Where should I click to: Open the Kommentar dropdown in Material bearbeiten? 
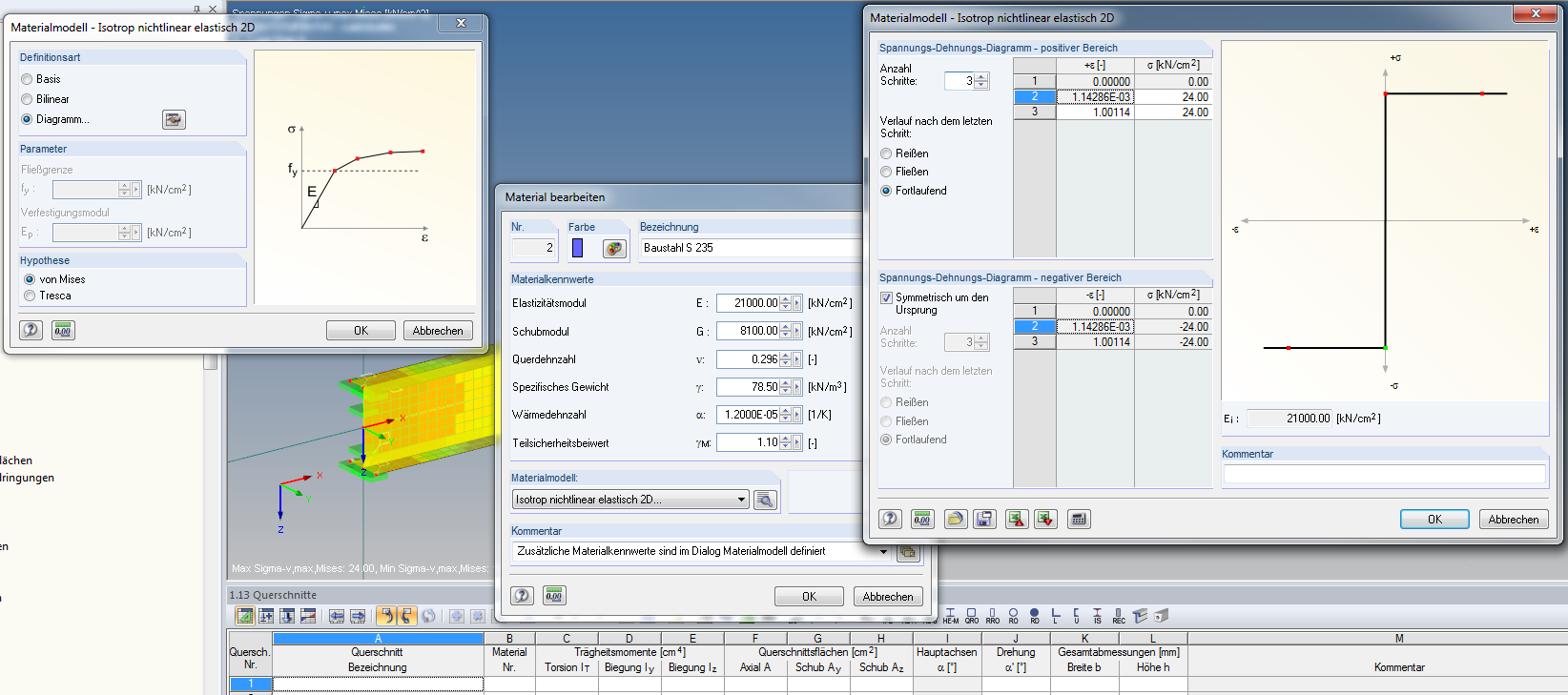click(x=884, y=551)
